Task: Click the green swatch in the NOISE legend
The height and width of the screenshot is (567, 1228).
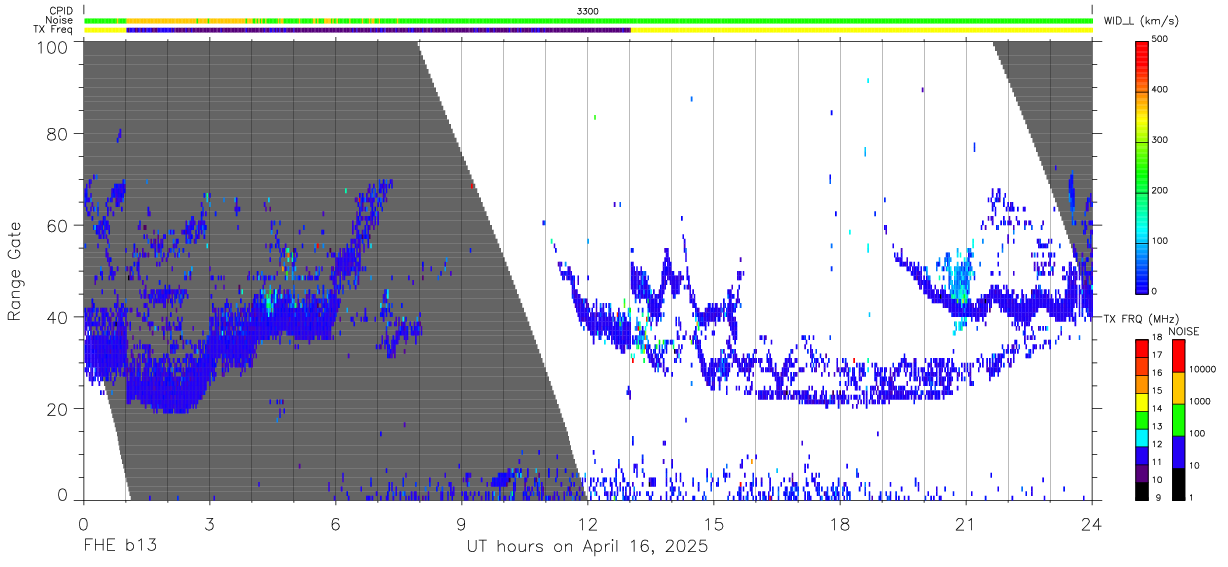Action: coord(1177,419)
